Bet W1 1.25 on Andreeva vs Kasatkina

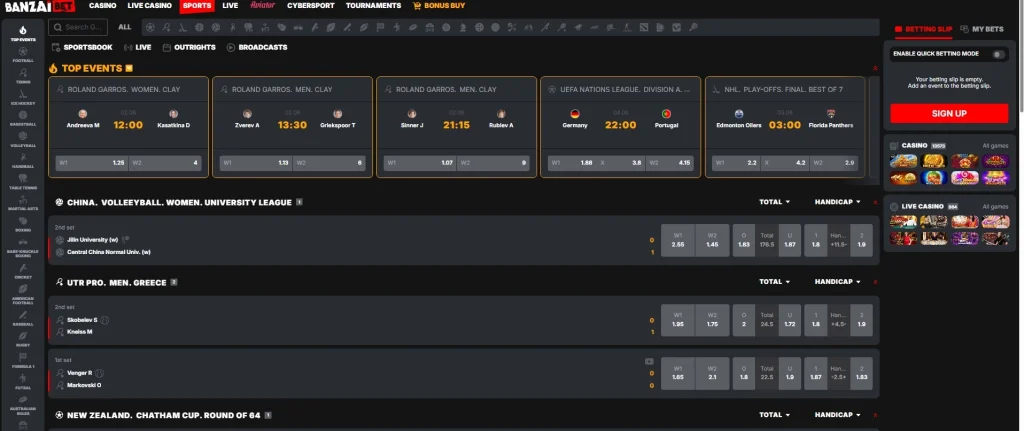91,163
